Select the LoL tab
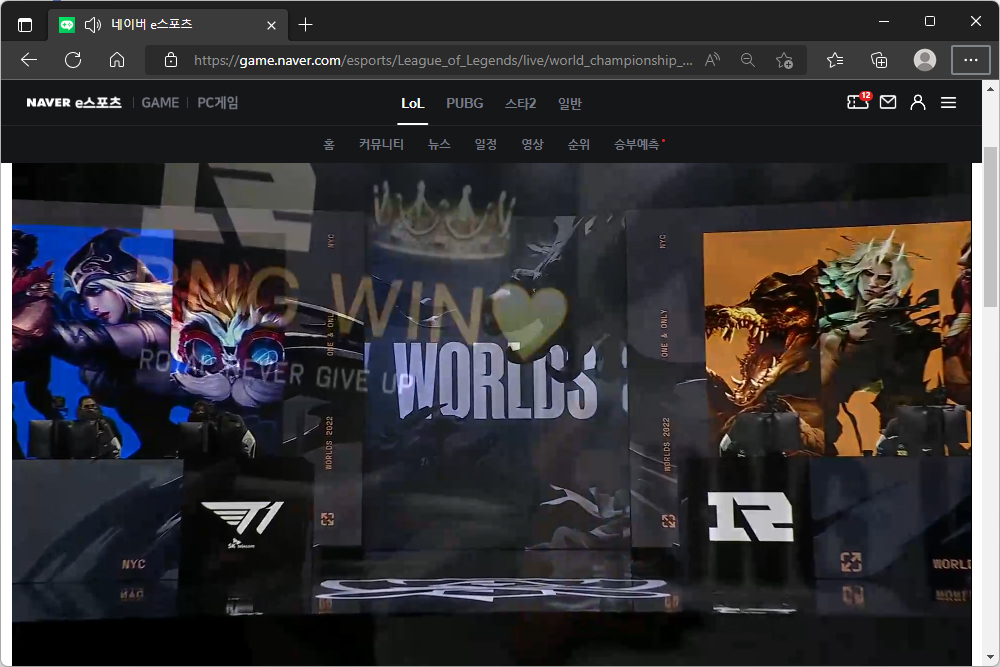The image size is (1000, 667). click(413, 103)
